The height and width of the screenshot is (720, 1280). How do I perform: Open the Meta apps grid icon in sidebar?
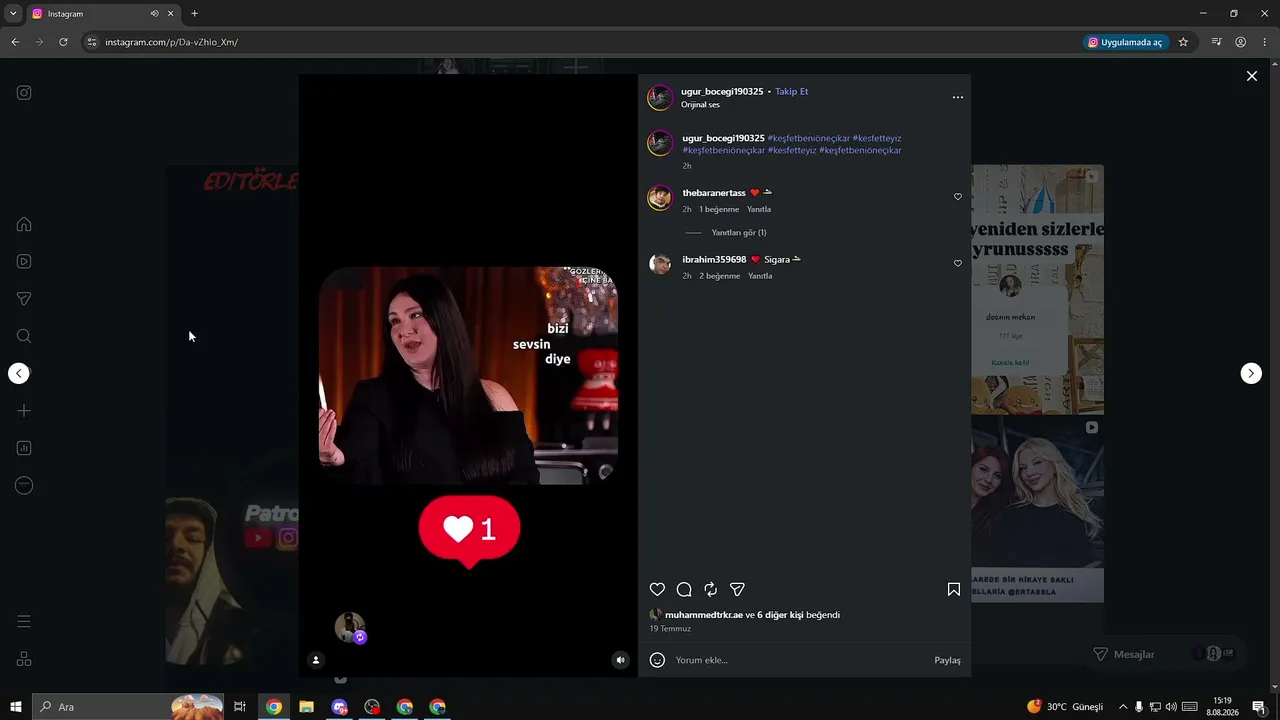[x=24, y=659]
